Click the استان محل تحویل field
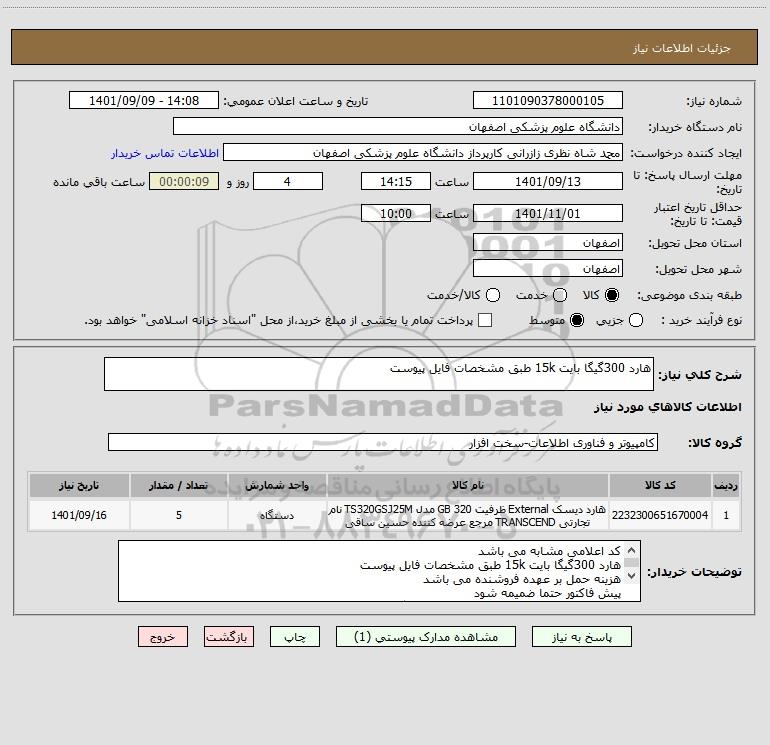The image size is (770, 745). [x=548, y=242]
